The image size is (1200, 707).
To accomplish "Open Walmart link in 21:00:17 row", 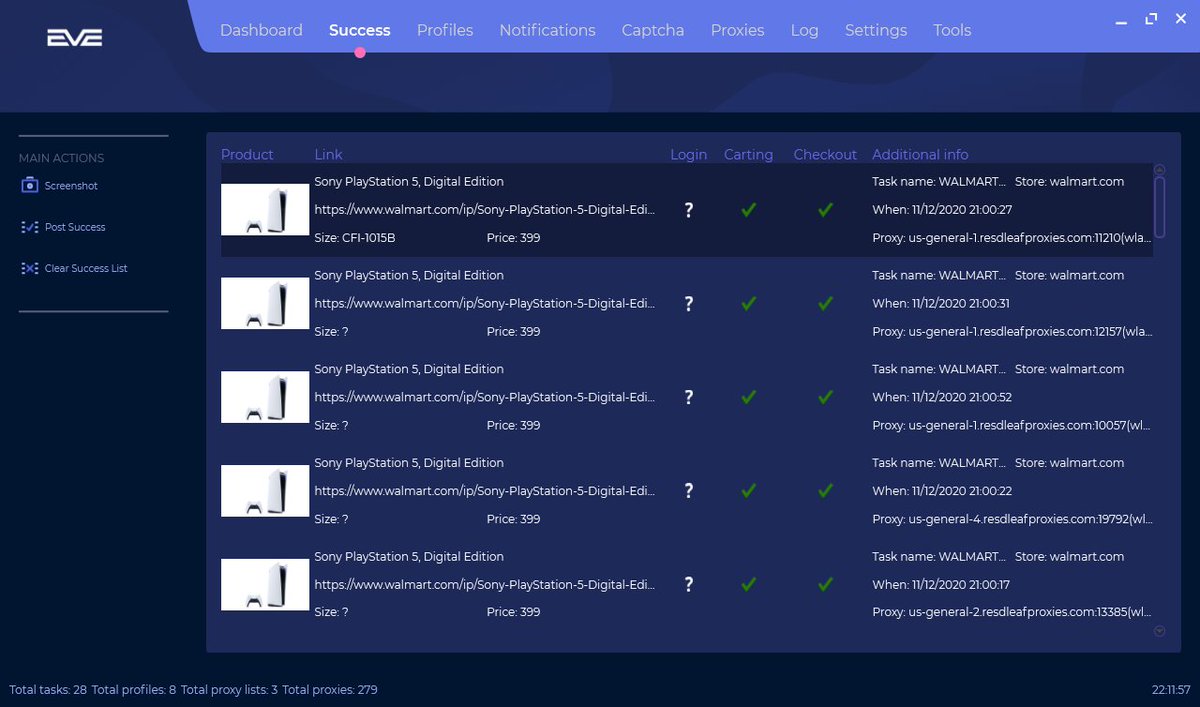I will tap(485, 584).
